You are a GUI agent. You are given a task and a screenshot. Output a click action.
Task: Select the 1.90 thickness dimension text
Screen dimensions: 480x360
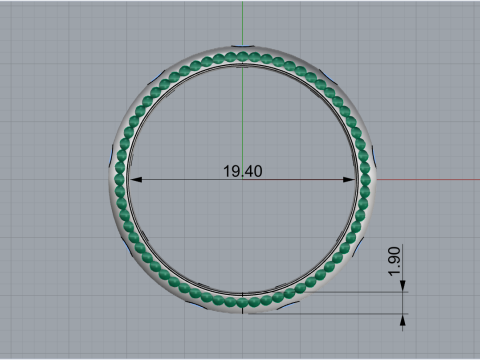(394, 262)
